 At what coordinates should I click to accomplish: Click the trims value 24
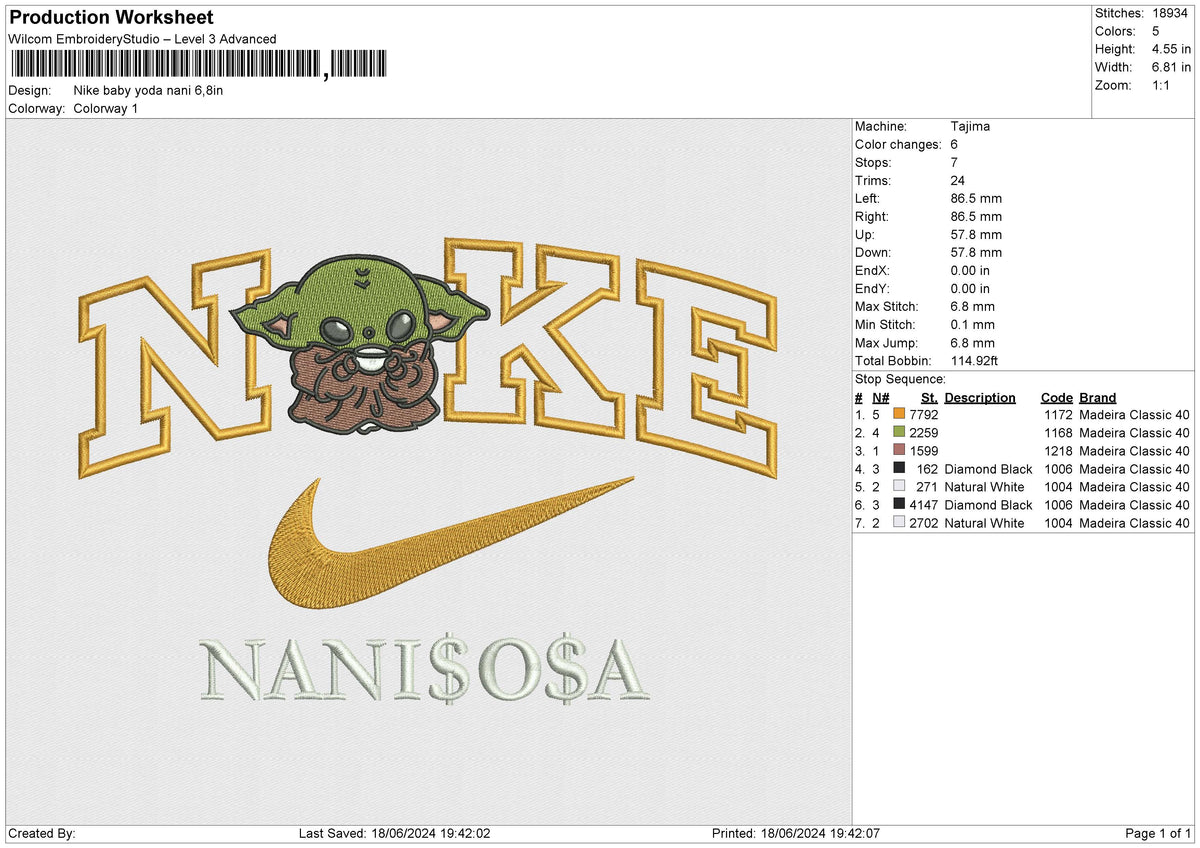click(958, 181)
